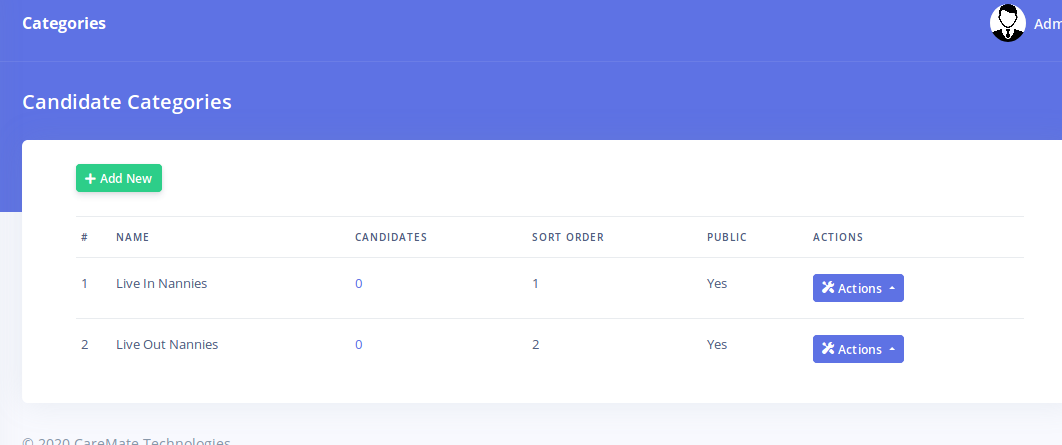Click the tools icon for Live In Nannies
The width and height of the screenshot is (1062, 445).
tap(827, 288)
